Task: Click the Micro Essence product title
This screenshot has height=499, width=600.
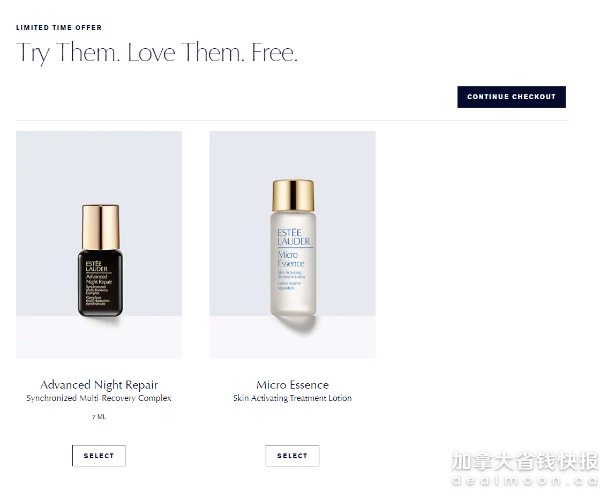Action: (292, 385)
